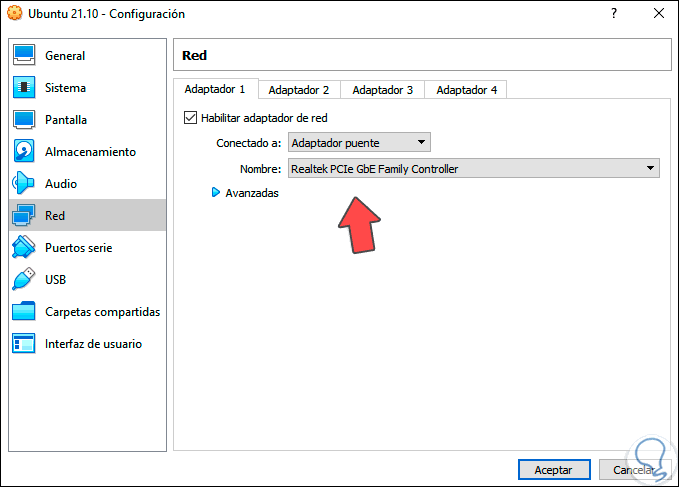Select the Puertos serie icon

click(x=24, y=248)
